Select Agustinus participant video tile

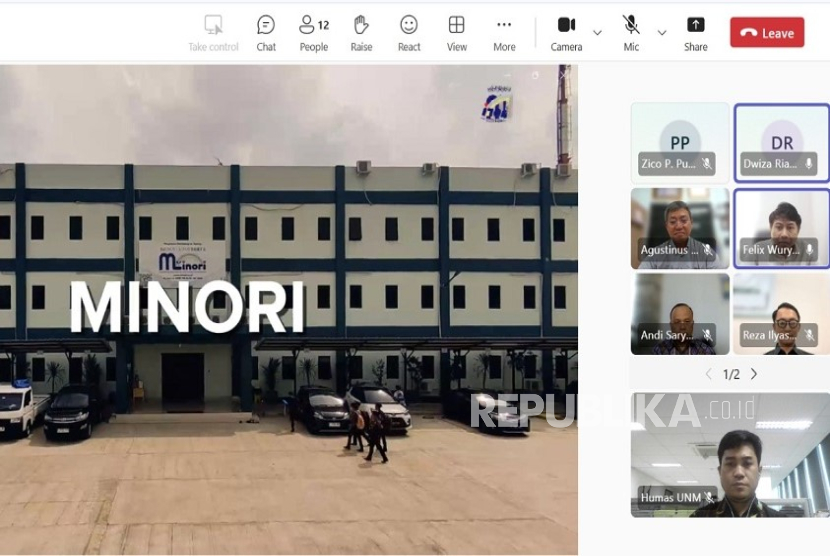pyautogui.click(x=680, y=229)
